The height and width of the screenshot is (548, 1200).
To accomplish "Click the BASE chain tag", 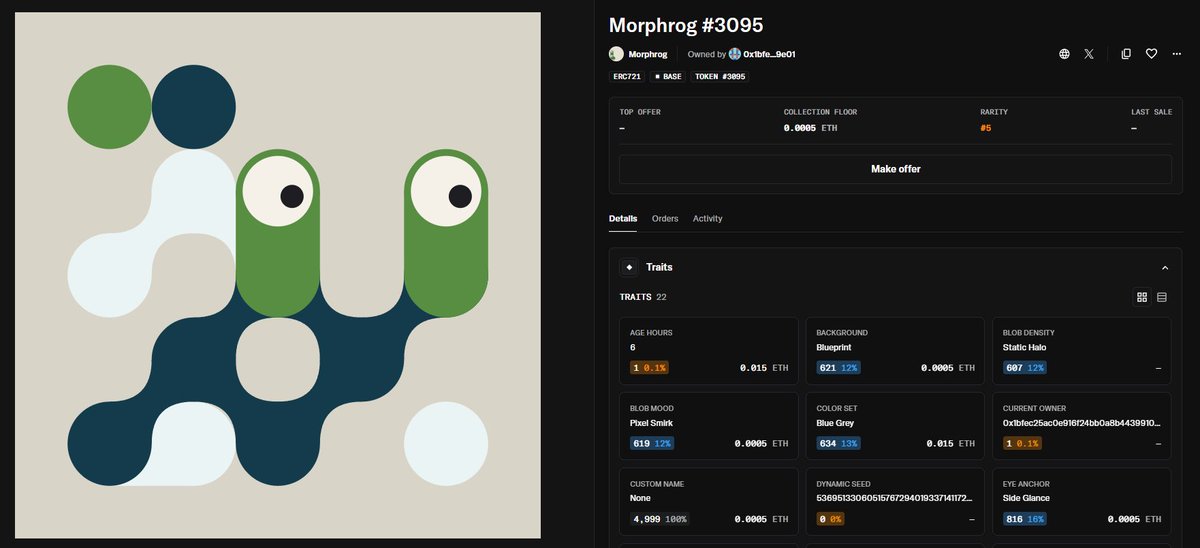I will coord(668,76).
